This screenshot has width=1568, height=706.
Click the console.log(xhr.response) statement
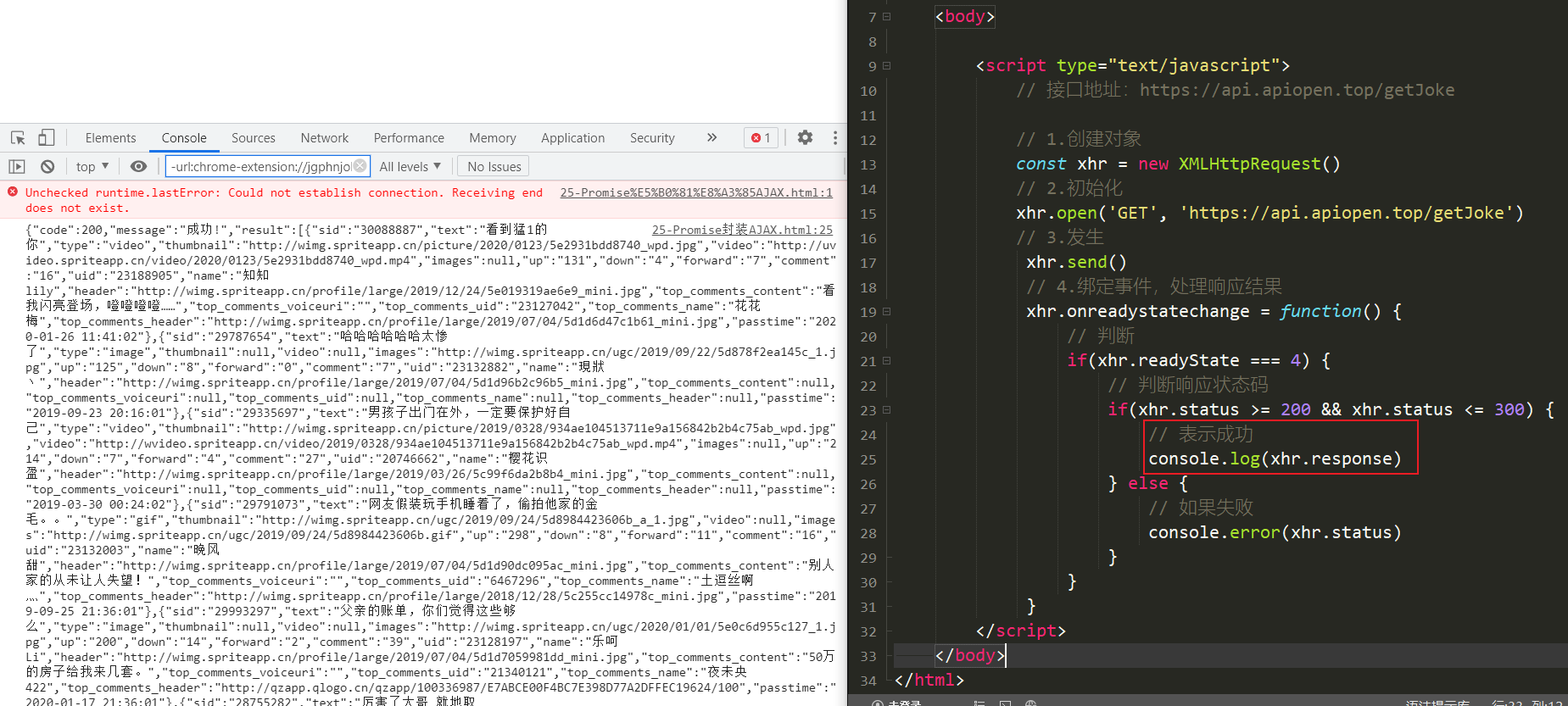point(1275,459)
